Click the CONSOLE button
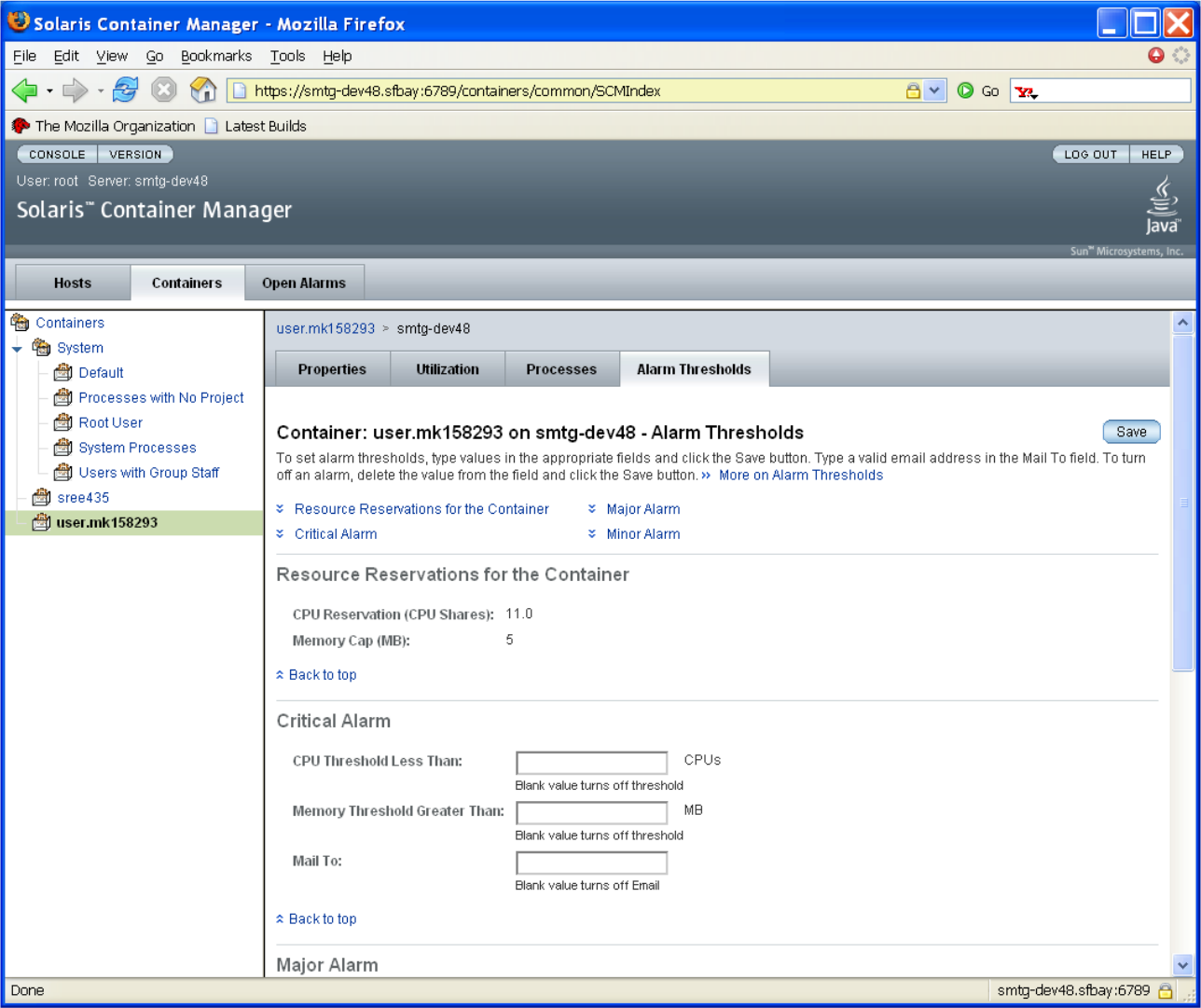The width and height of the screenshot is (1201, 1008). pos(57,155)
